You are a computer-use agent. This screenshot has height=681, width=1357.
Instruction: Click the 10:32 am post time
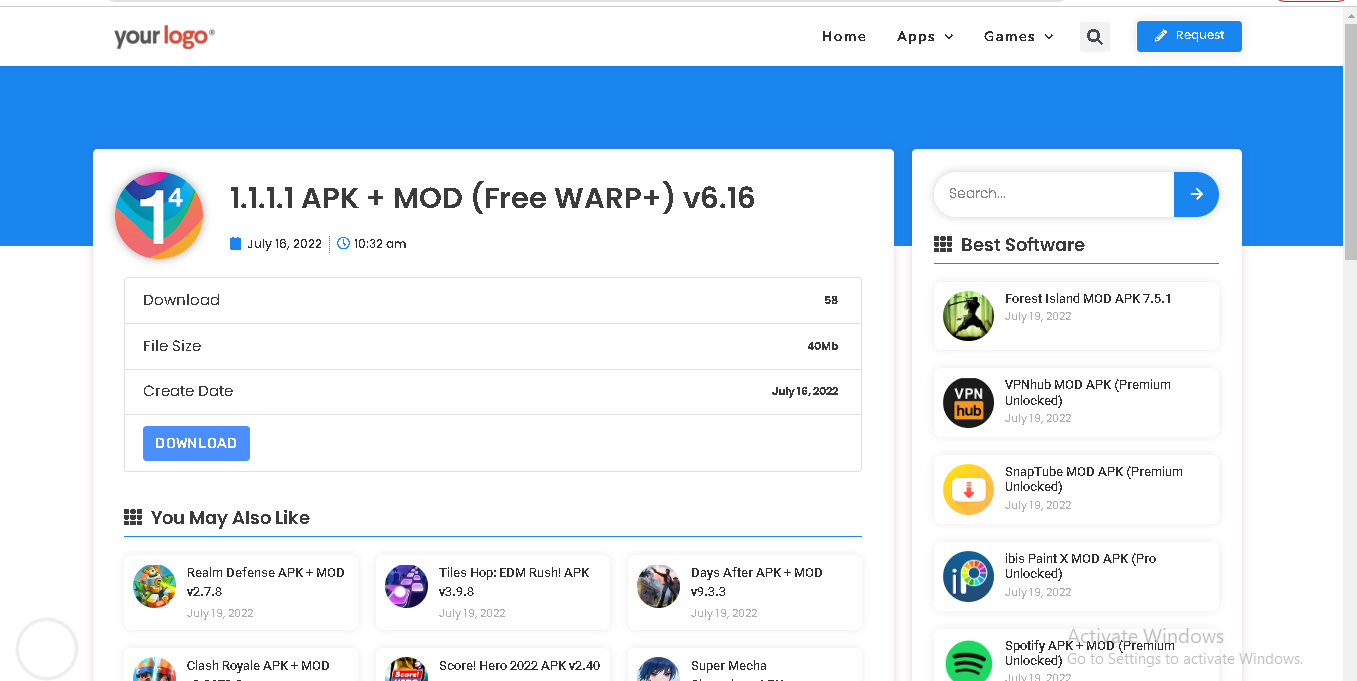point(380,244)
